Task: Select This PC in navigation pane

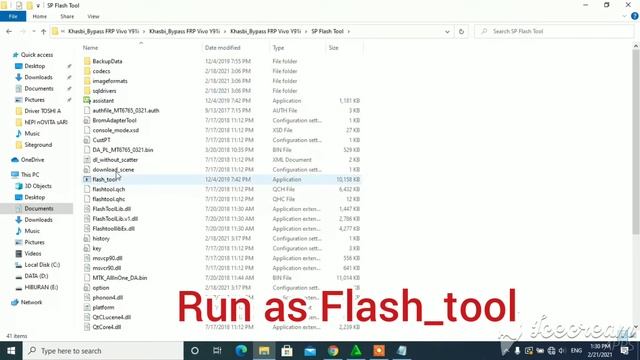Action: 30,174
